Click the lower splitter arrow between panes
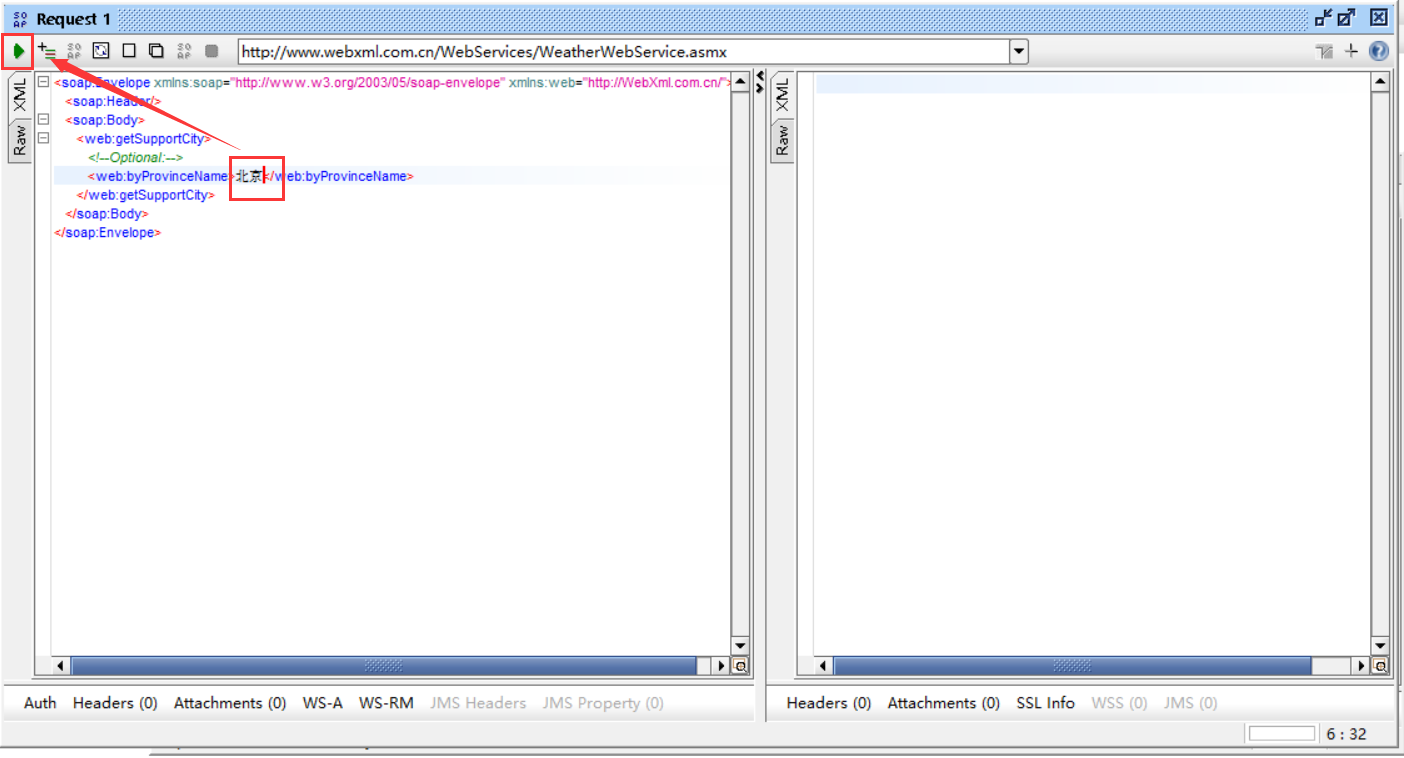The height and width of the screenshot is (758, 1404). coord(760,88)
